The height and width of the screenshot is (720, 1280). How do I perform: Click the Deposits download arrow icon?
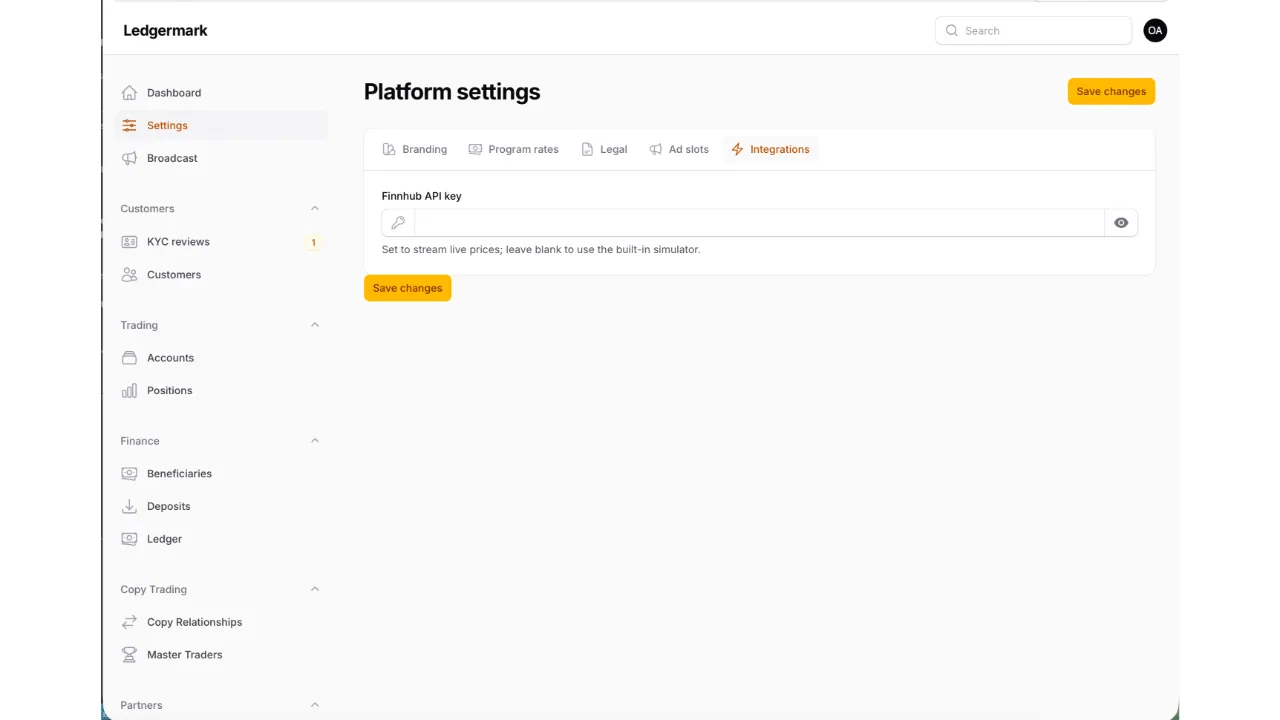coord(129,507)
